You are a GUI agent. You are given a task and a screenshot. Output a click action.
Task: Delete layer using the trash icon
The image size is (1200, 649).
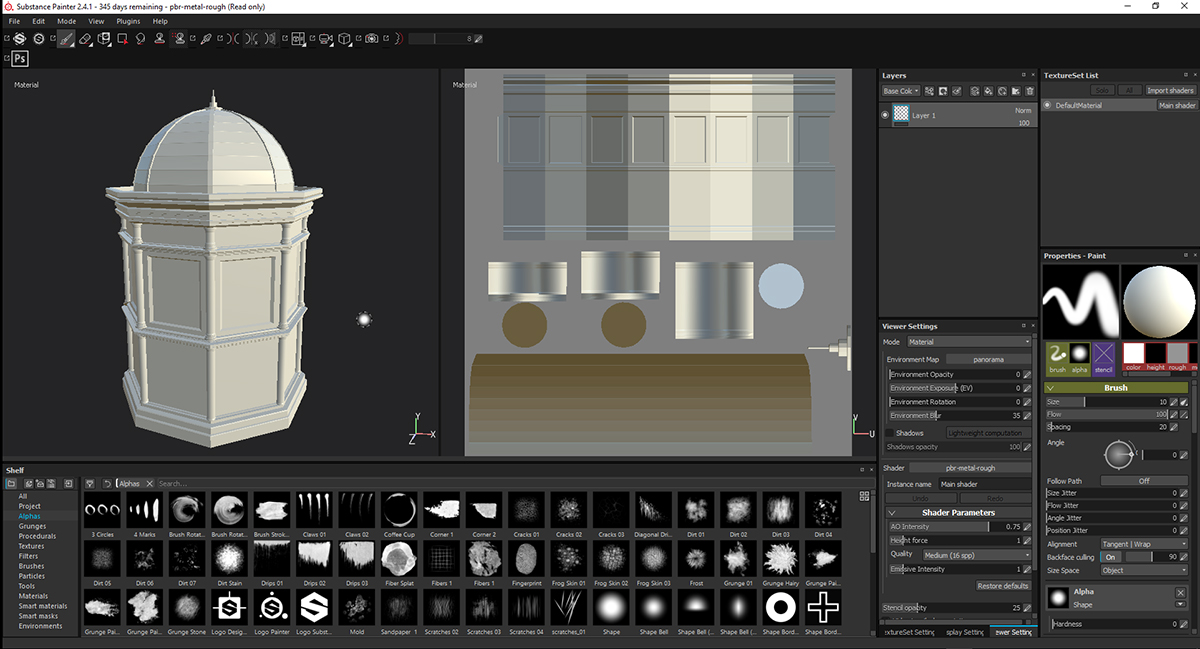[1029, 91]
